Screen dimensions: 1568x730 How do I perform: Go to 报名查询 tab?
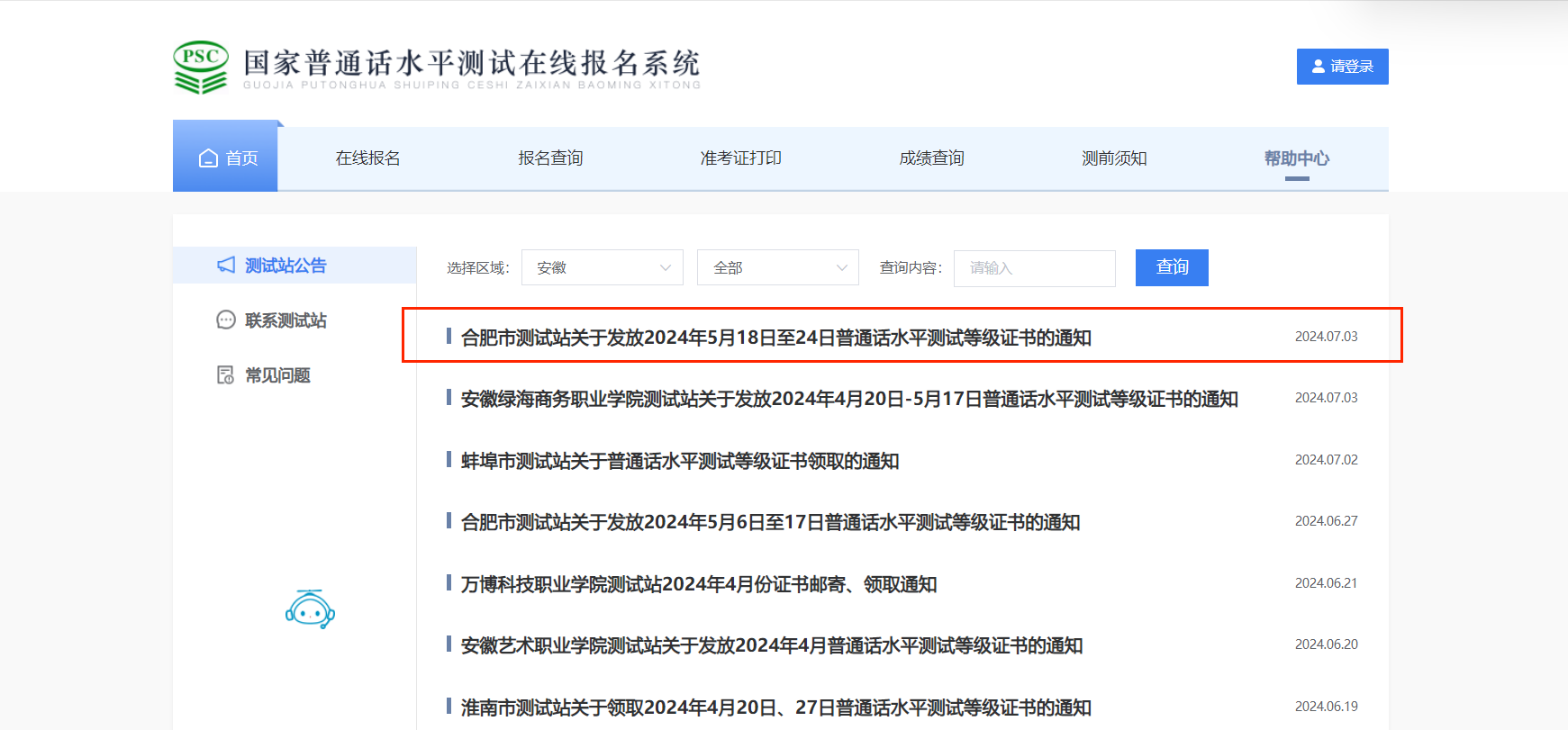(x=550, y=158)
